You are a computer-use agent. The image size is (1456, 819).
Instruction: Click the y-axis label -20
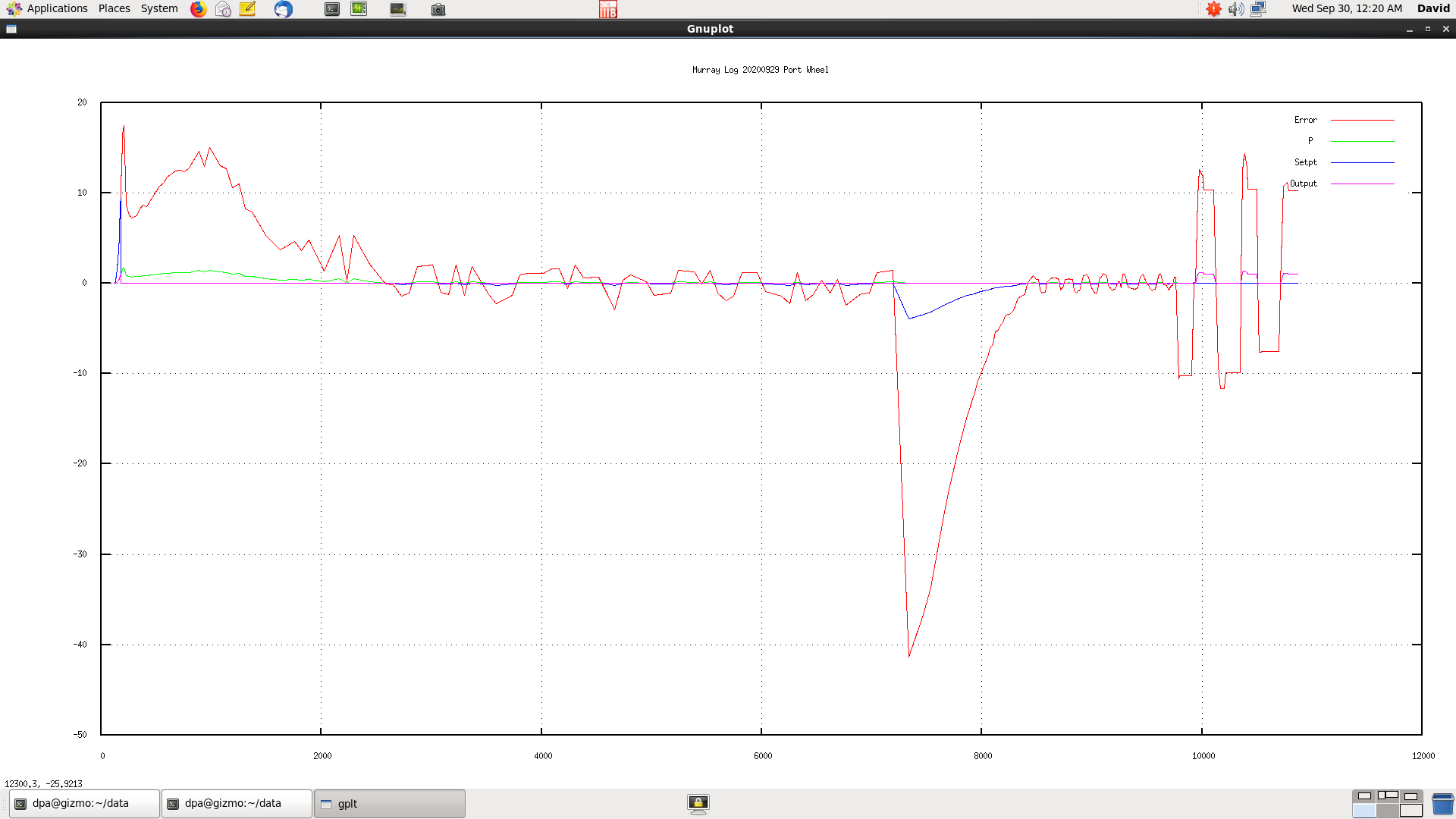80,463
